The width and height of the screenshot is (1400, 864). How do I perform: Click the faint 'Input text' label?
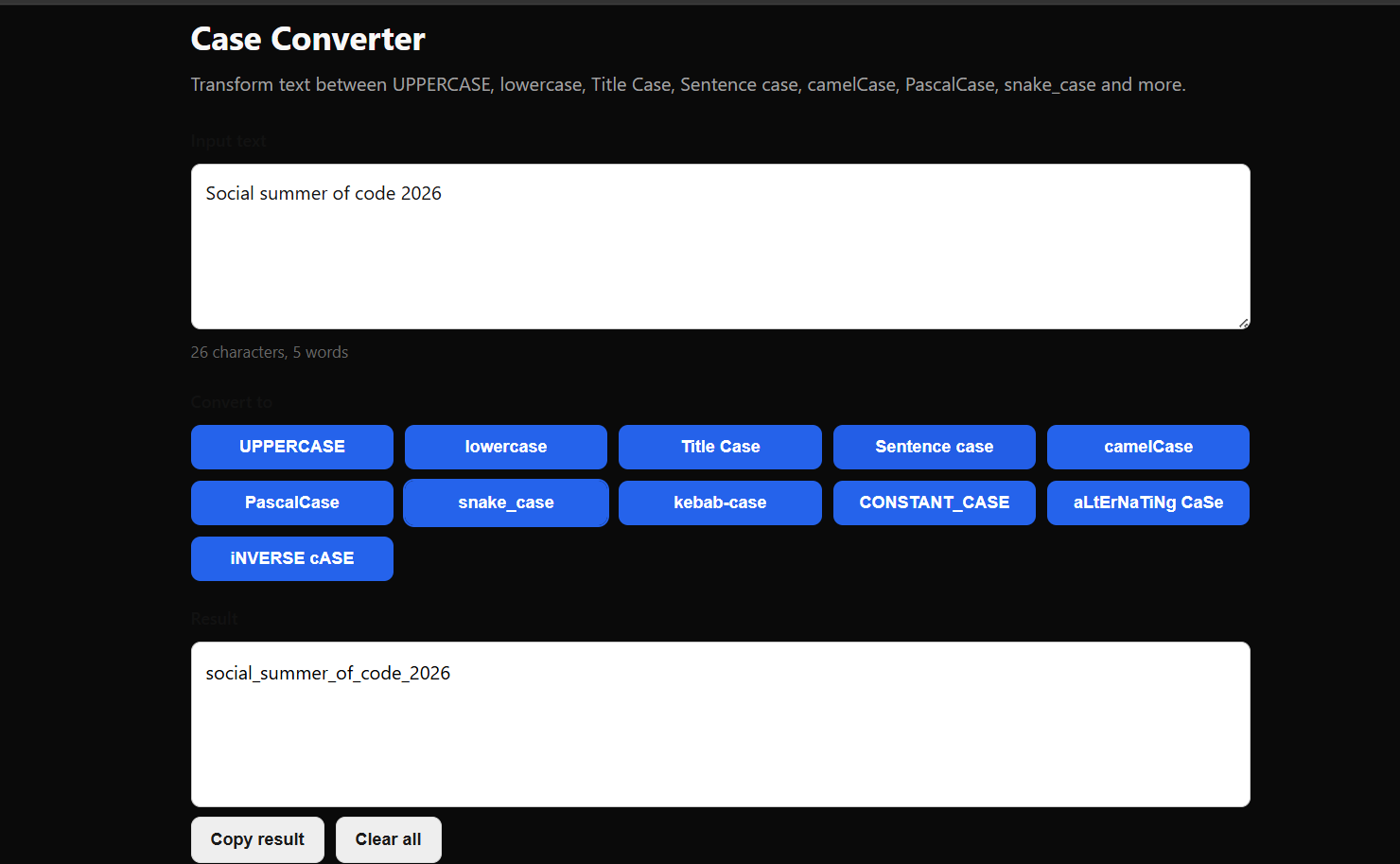228,142
